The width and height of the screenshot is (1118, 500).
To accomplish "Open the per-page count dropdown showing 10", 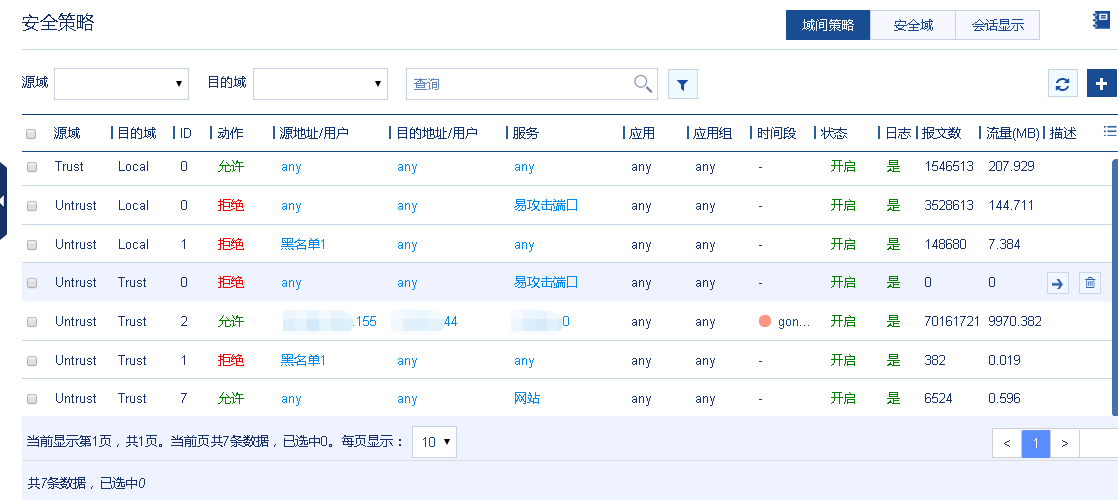I will 434,441.
